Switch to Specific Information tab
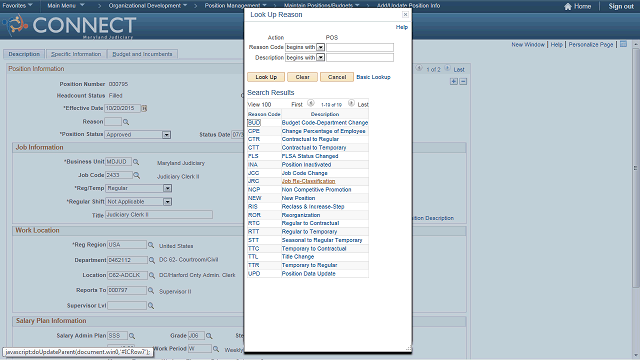Screen dimensions: 640x360 tap(76, 54)
